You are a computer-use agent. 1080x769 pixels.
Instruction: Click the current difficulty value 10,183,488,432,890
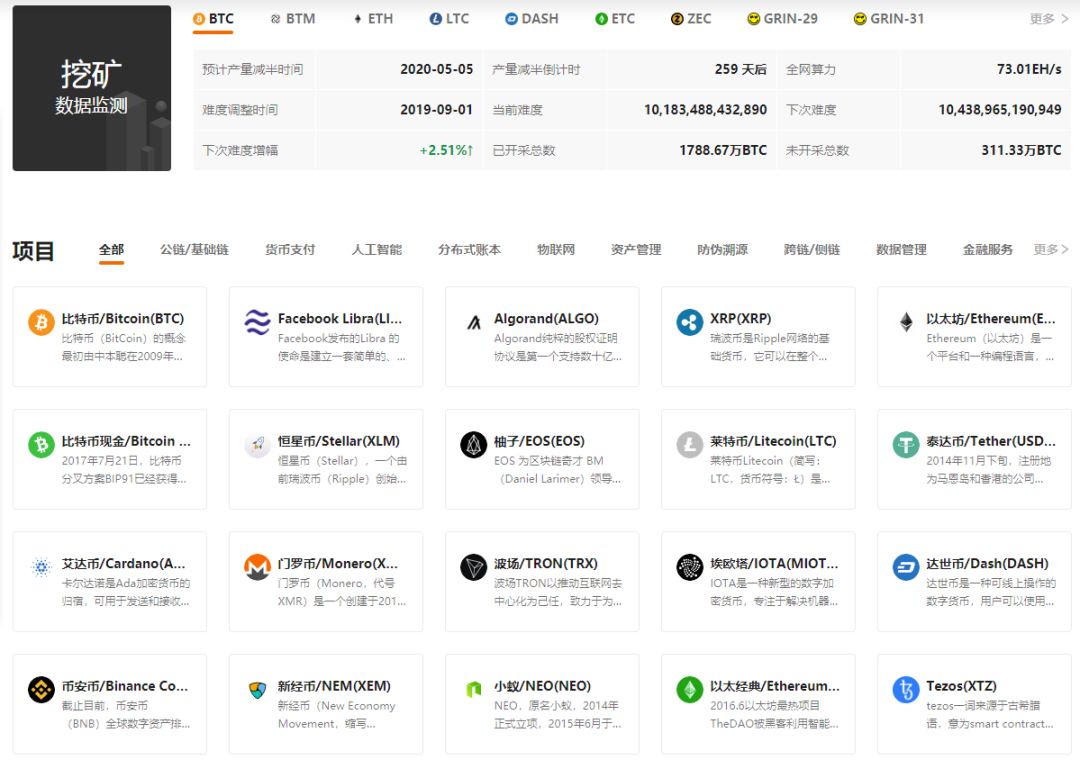pyautogui.click(x=705, y=110)
